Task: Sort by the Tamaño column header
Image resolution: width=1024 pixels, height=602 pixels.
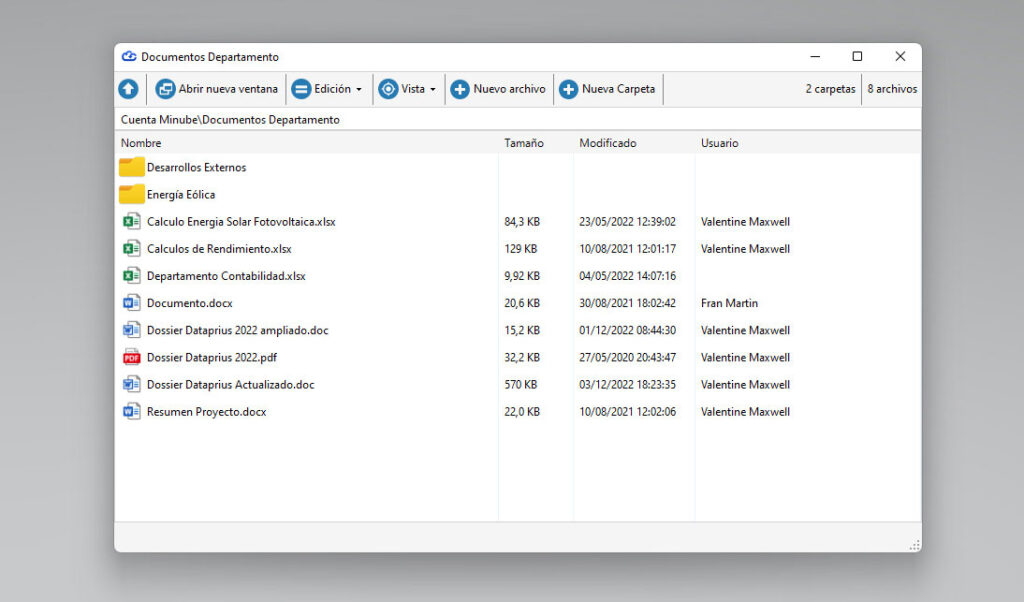Action: (x=524, y=143)
